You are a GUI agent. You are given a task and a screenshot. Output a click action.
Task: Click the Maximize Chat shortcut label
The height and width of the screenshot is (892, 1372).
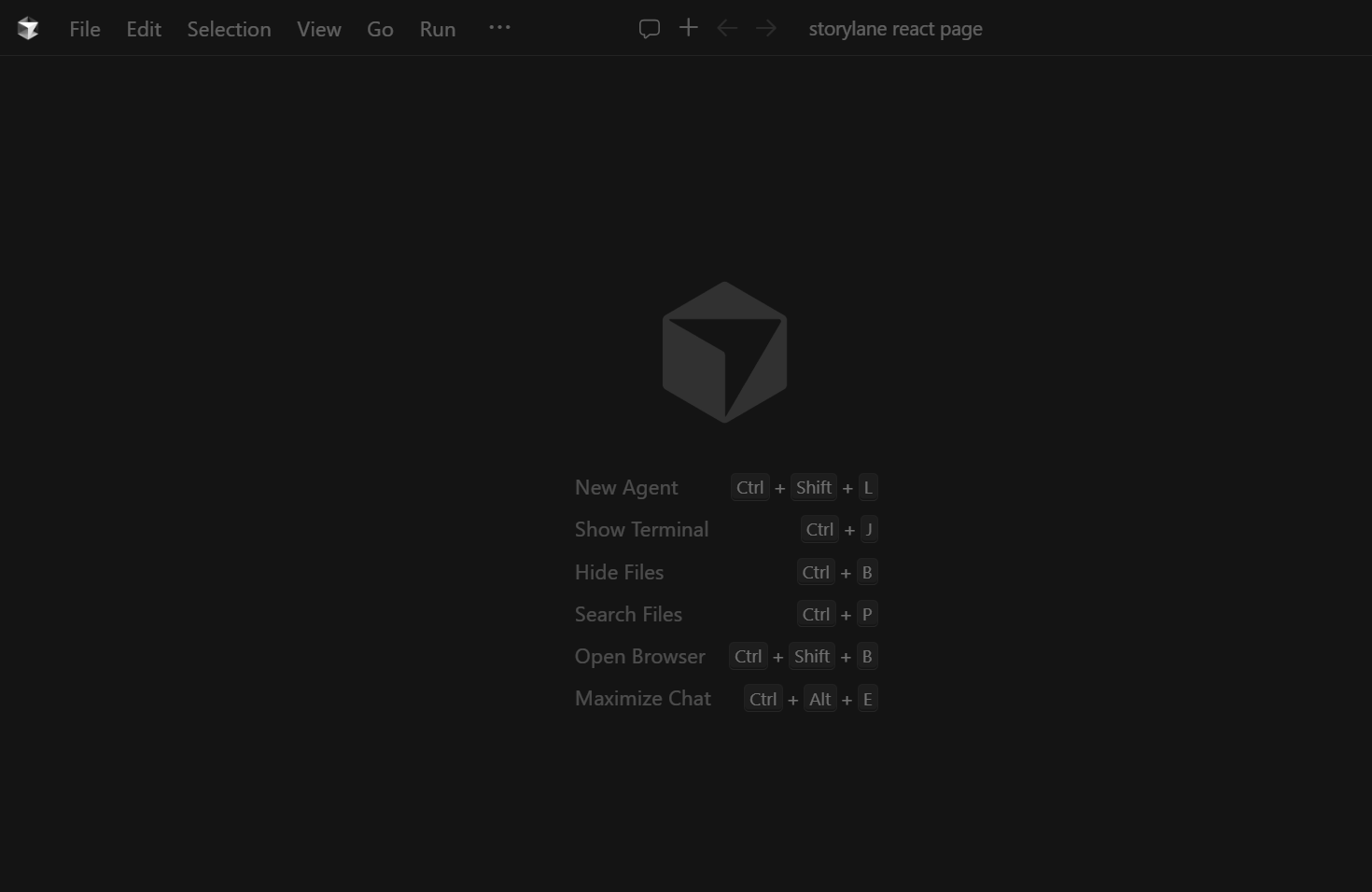tap(643, 698)
